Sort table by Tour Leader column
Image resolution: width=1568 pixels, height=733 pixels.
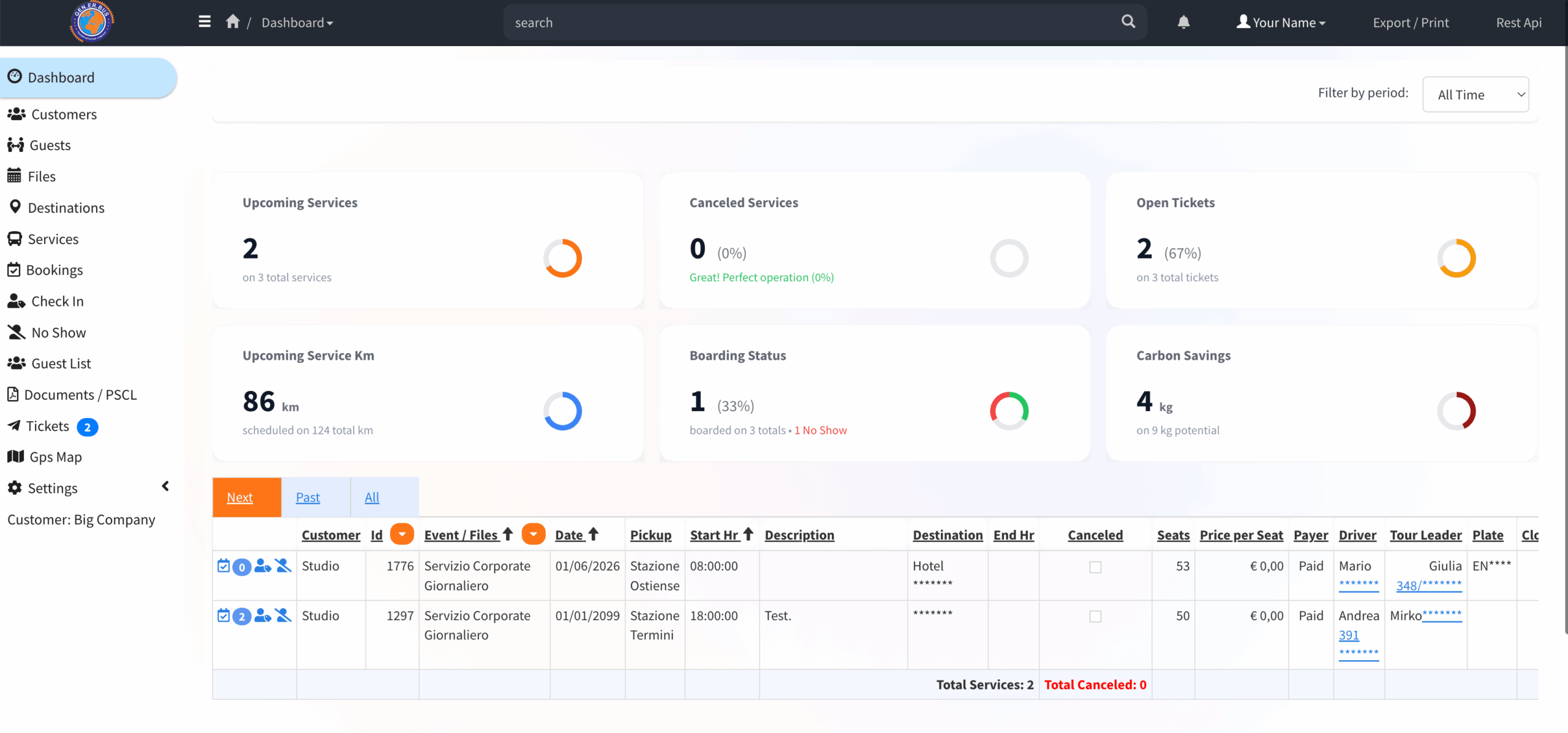[x=1425, y=535]
